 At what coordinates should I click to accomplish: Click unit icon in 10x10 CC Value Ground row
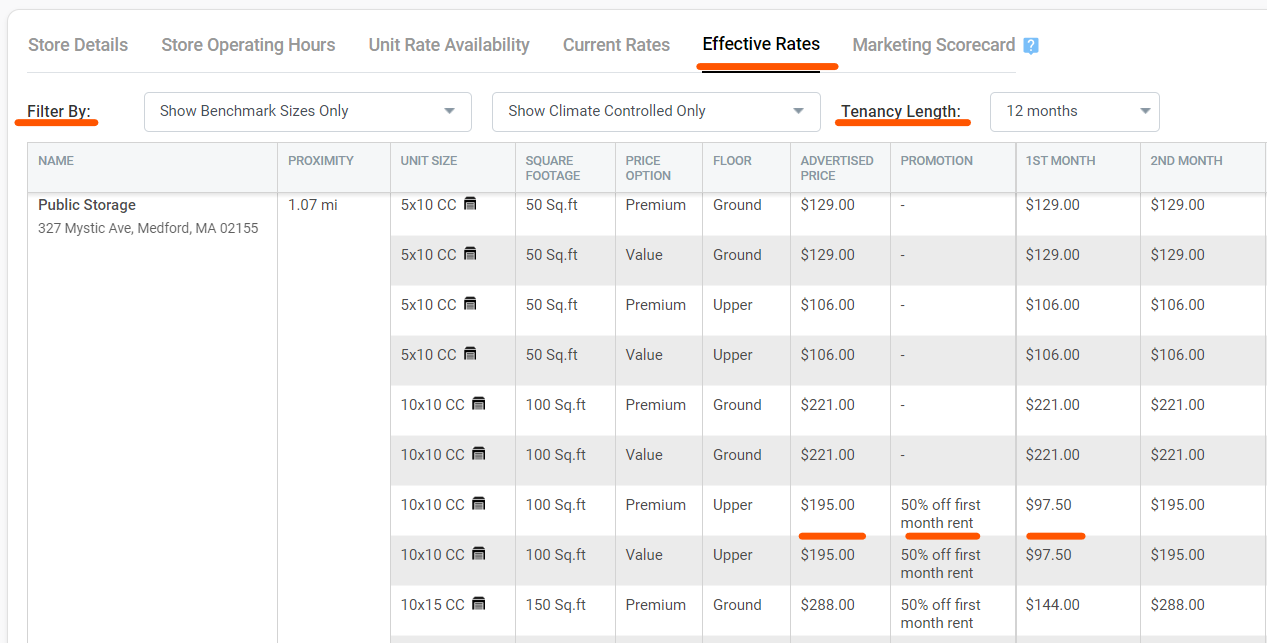click(x=478, y=454)
